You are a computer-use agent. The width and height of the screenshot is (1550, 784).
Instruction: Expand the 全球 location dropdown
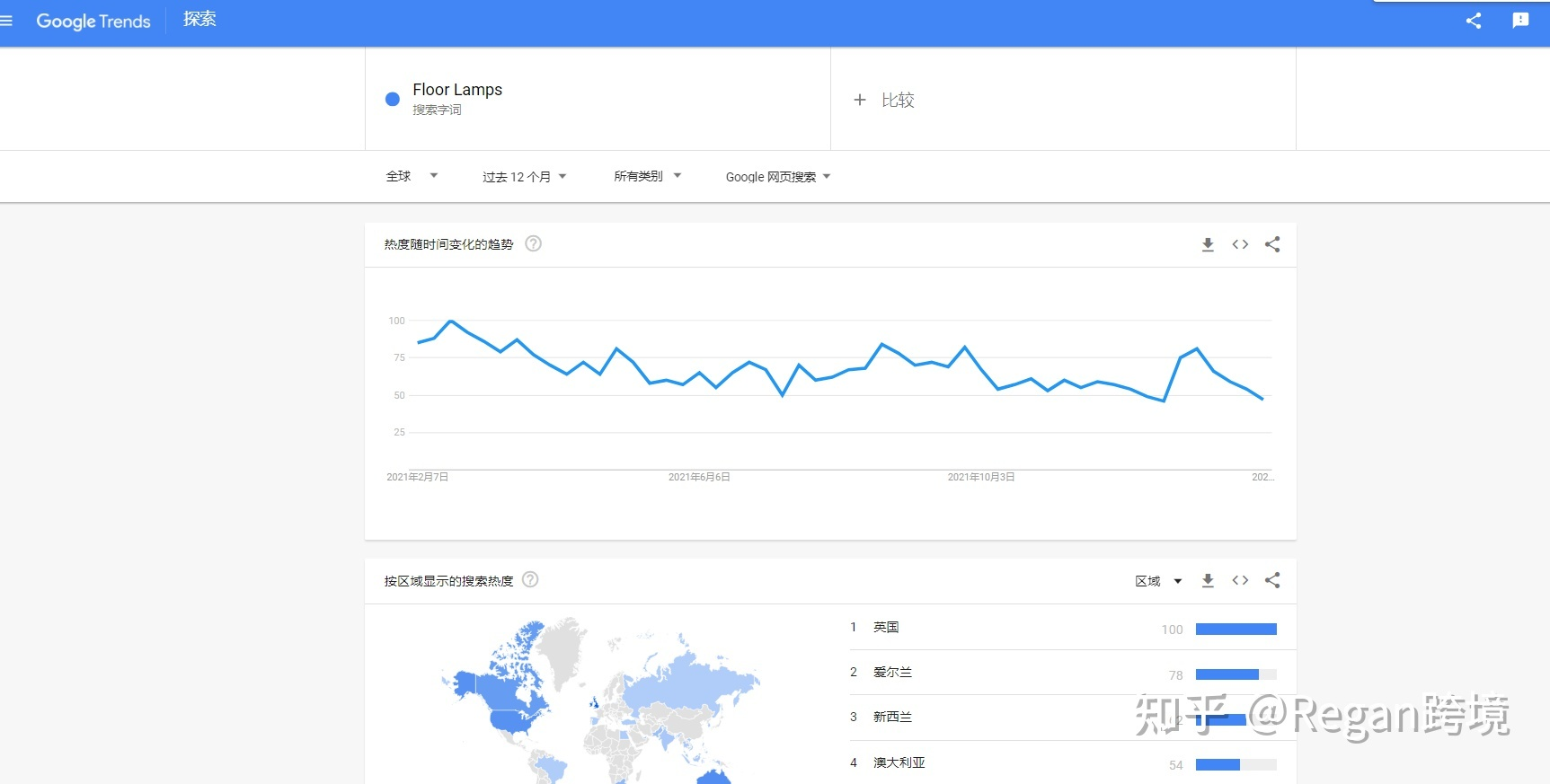412,177
